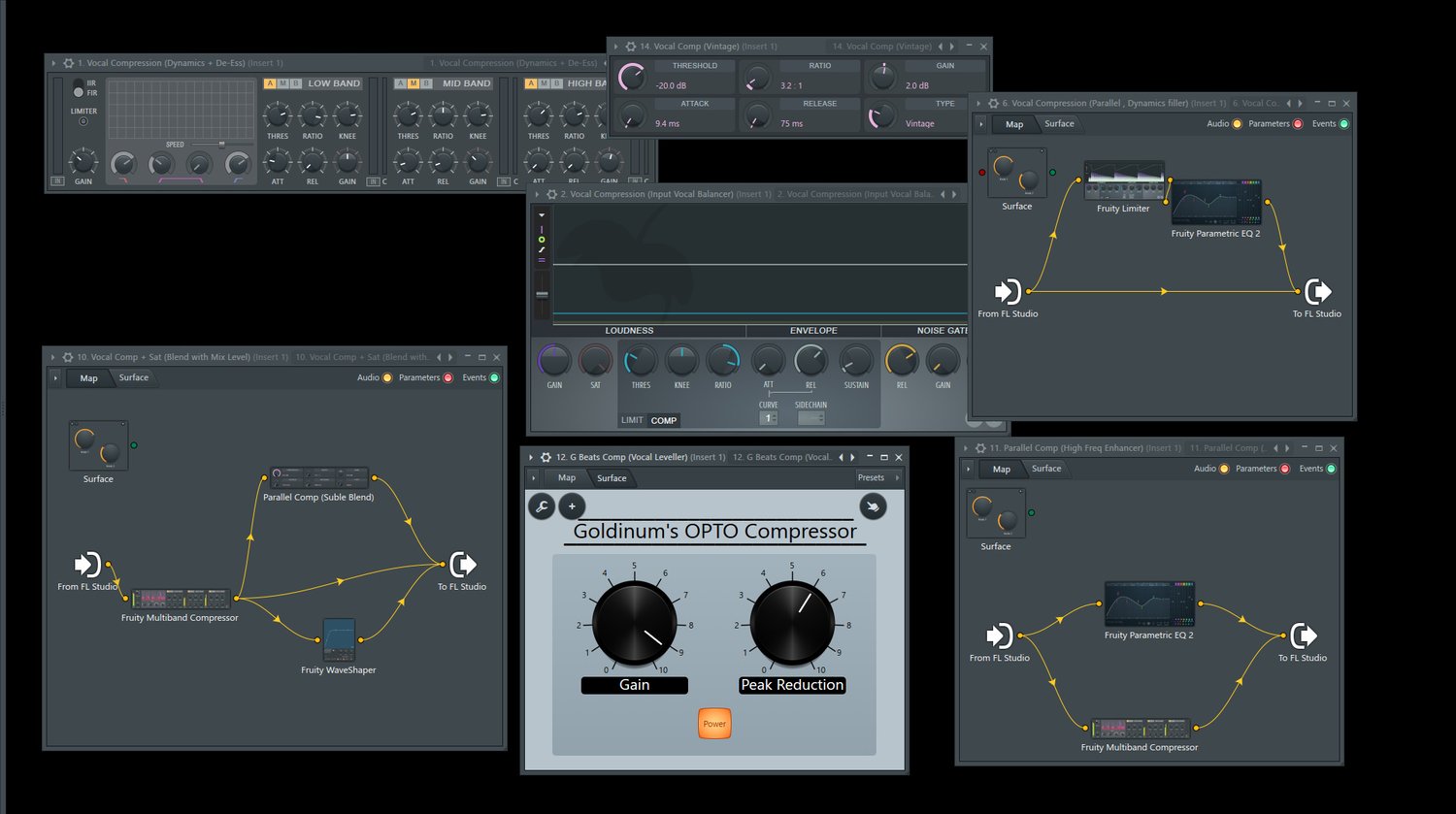1456x814 pixels.
Task: Expand plugin menu arrow of Vocal Comp (Vintage) window
Action: coord(616,47)
